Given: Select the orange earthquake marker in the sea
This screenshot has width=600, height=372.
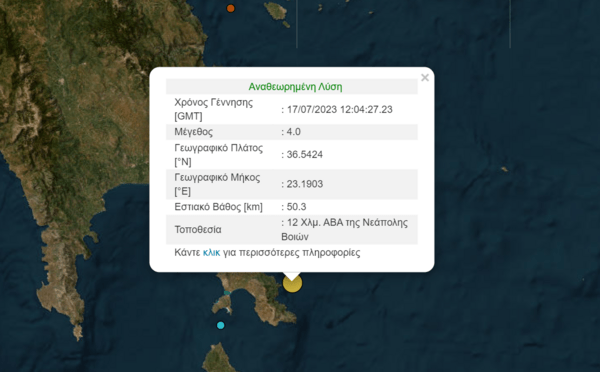Looking at the screenshot, I should click(230, 8).
